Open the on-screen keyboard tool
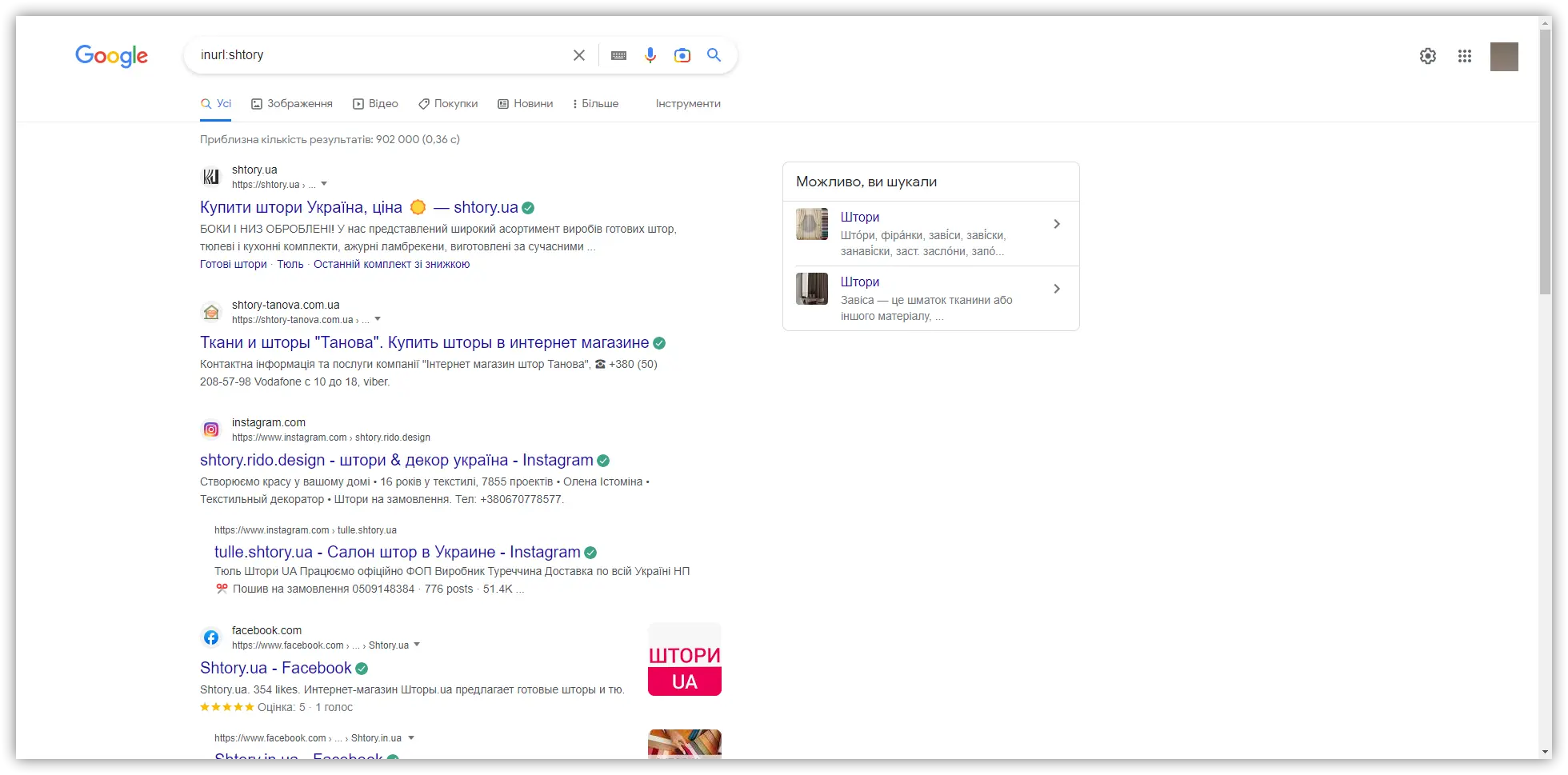 click(618, 55)
